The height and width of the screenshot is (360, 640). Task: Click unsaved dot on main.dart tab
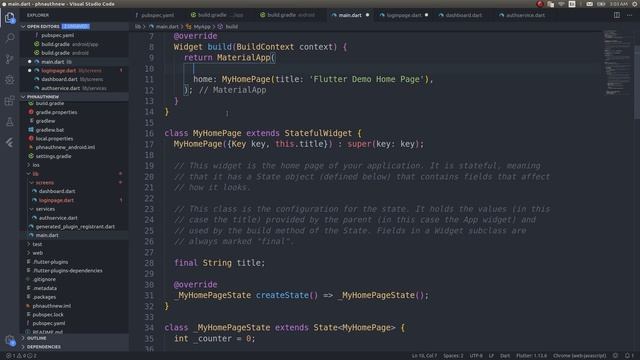coord(367,15)
